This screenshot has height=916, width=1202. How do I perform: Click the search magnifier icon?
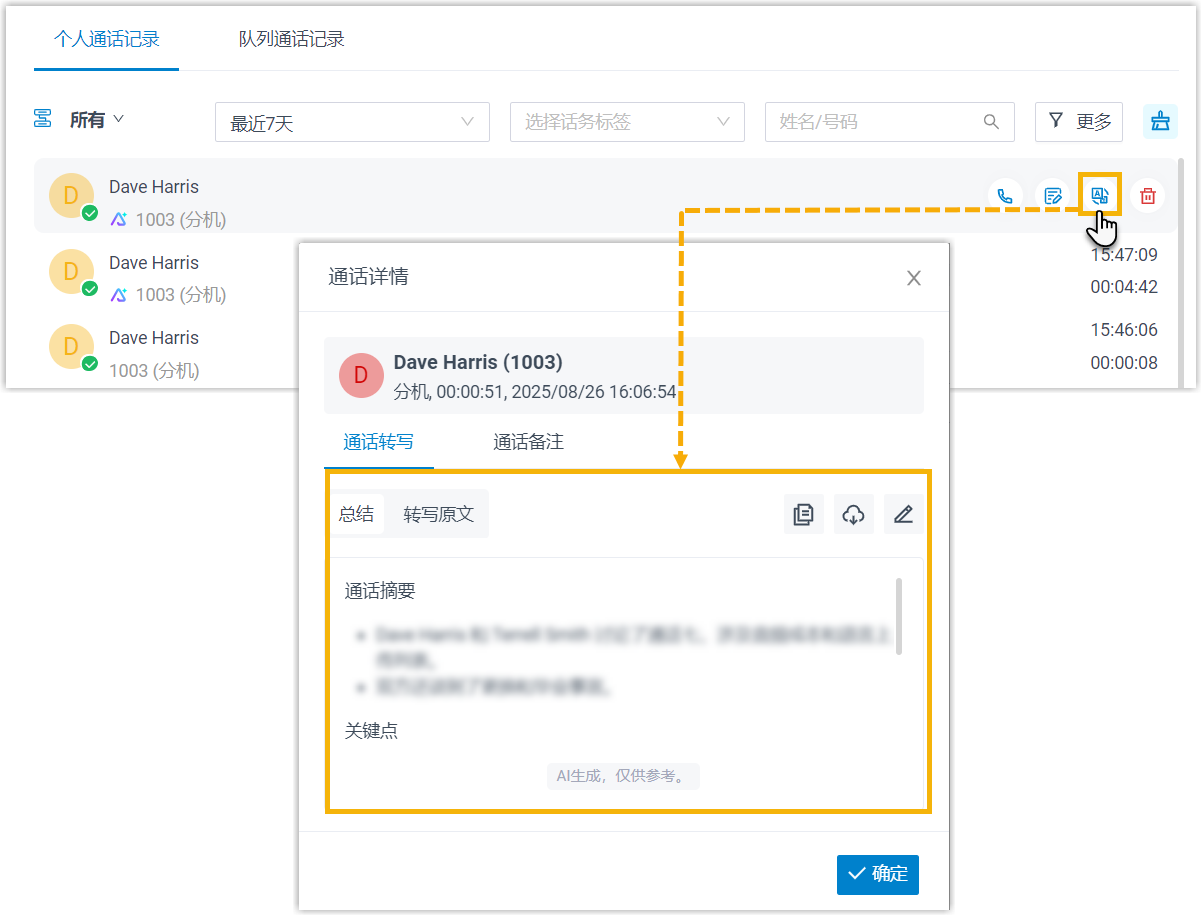pyautogui.click(x=991, y=122)
